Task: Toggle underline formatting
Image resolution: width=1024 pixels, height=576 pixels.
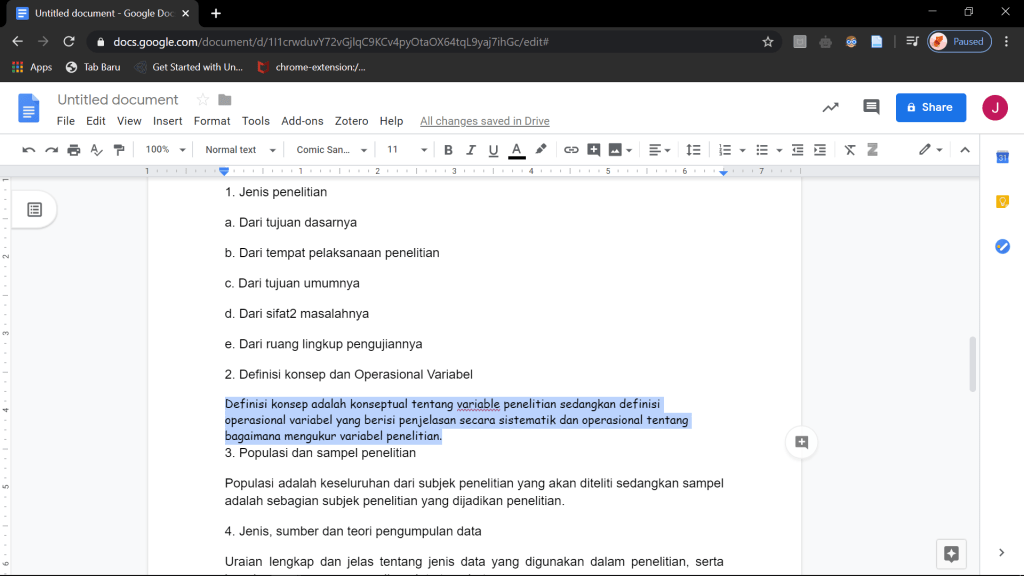Action: point(493,150)
